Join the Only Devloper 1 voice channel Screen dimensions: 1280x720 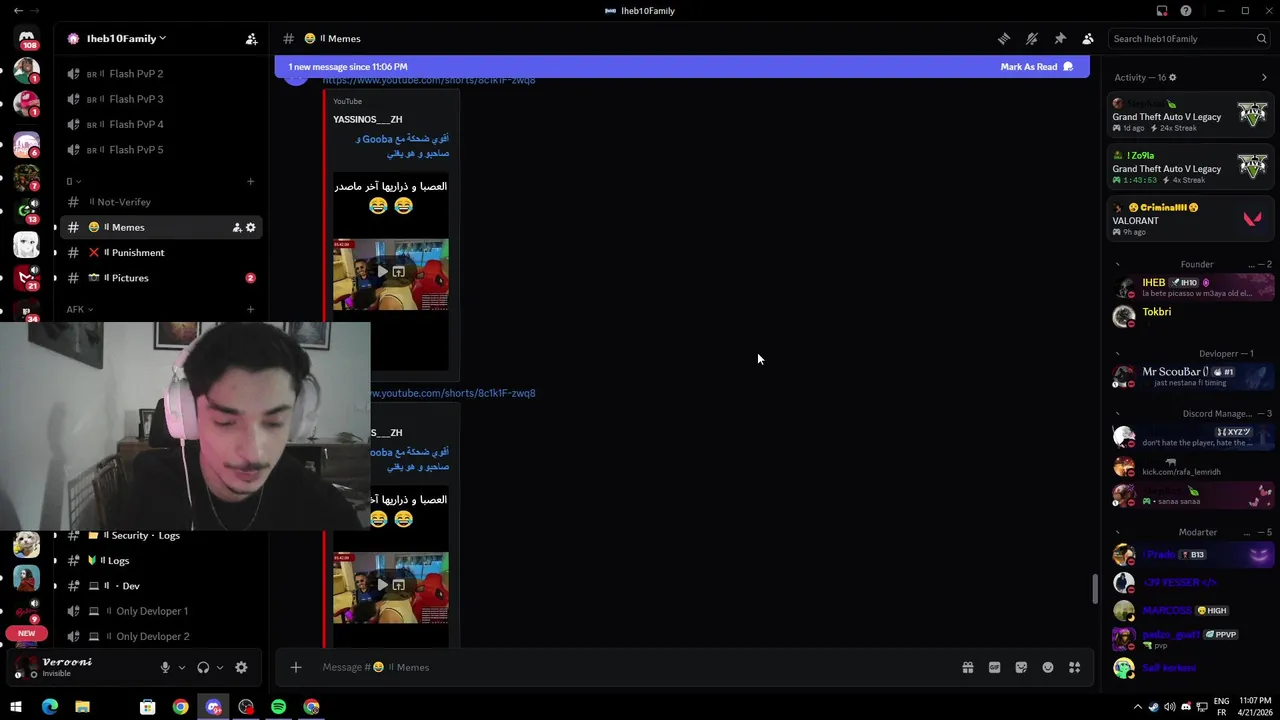click(x=160, y=611)
